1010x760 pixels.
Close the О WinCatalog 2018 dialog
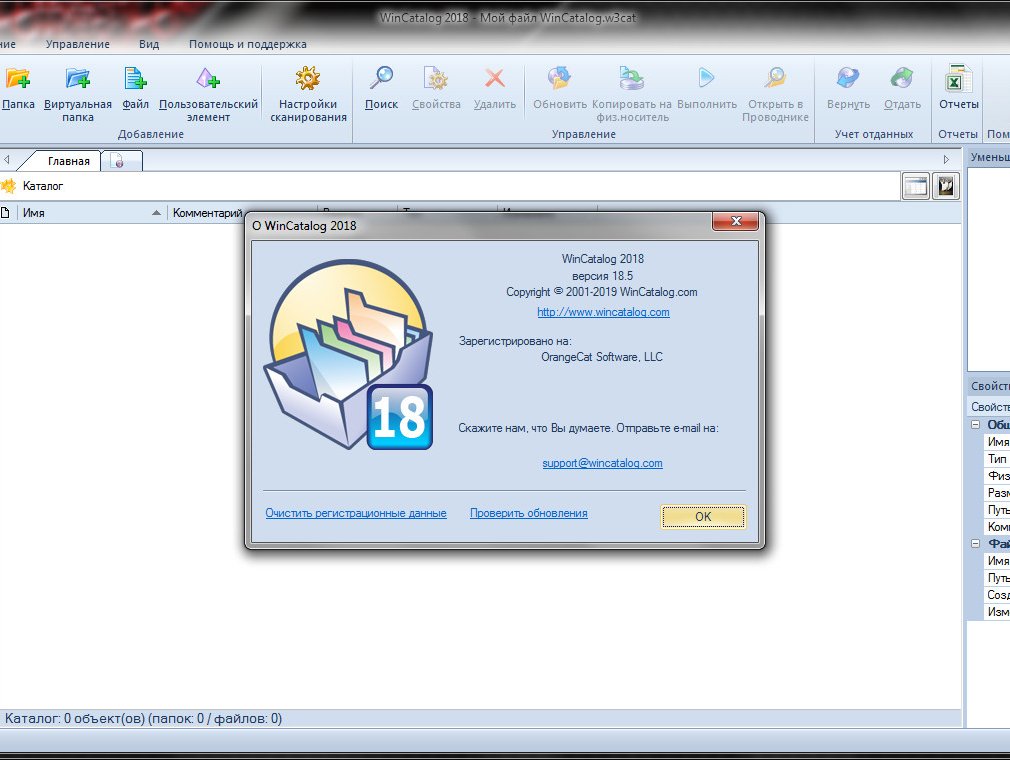tap(735, 221)
